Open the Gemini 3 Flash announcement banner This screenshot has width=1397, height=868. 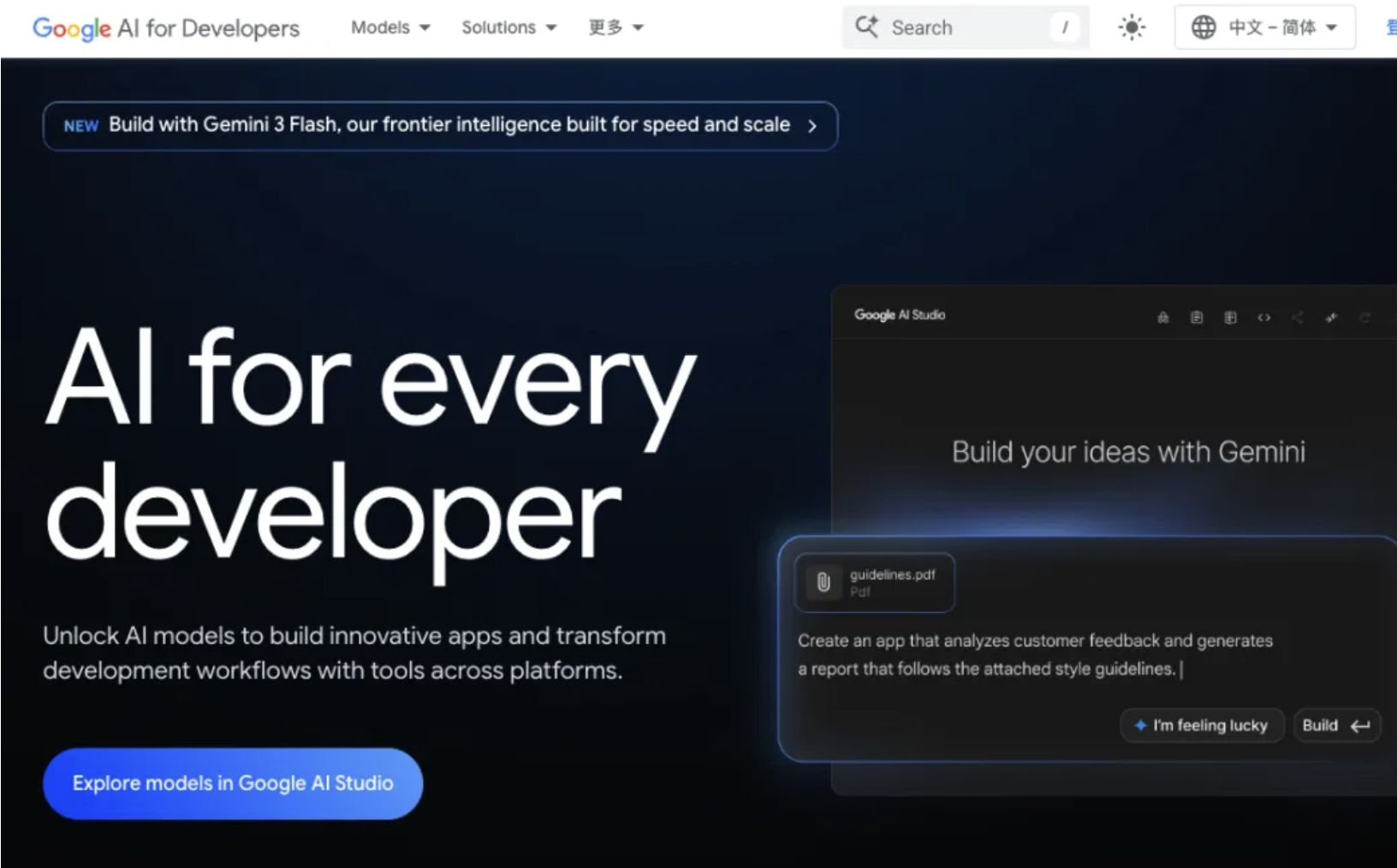point(440,126)
